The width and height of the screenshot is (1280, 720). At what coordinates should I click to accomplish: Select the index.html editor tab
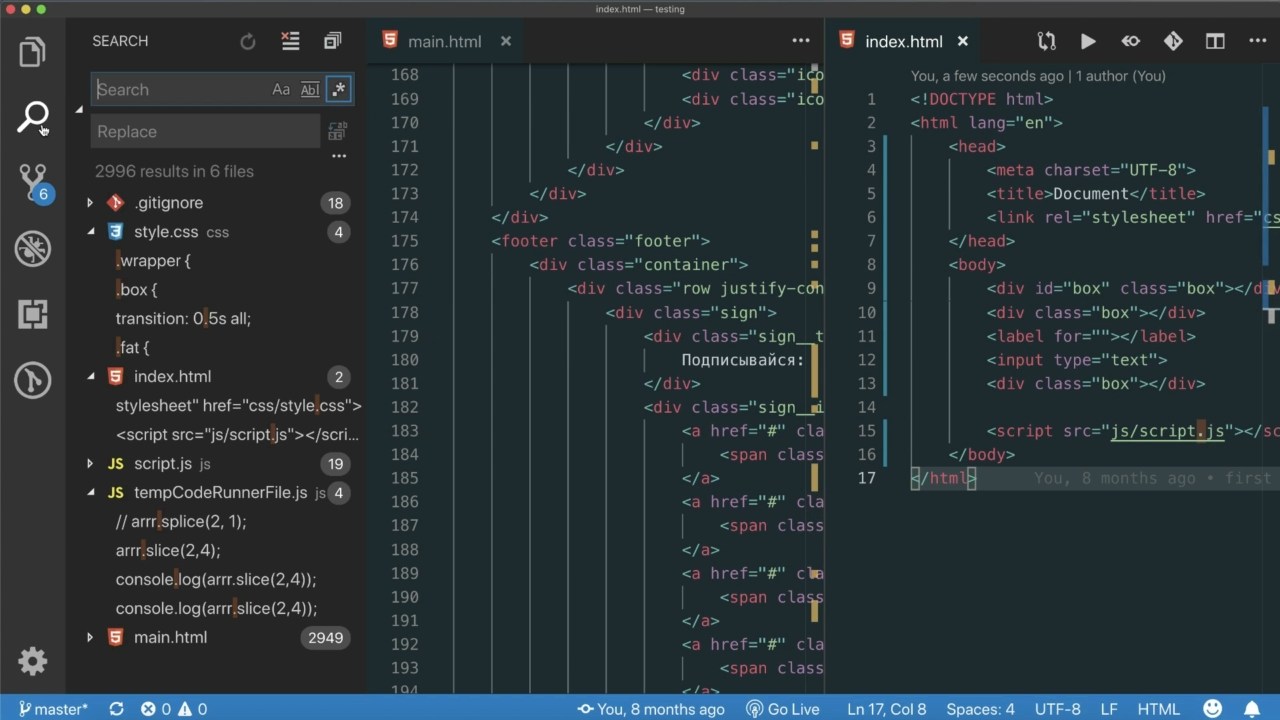[902, 41]
